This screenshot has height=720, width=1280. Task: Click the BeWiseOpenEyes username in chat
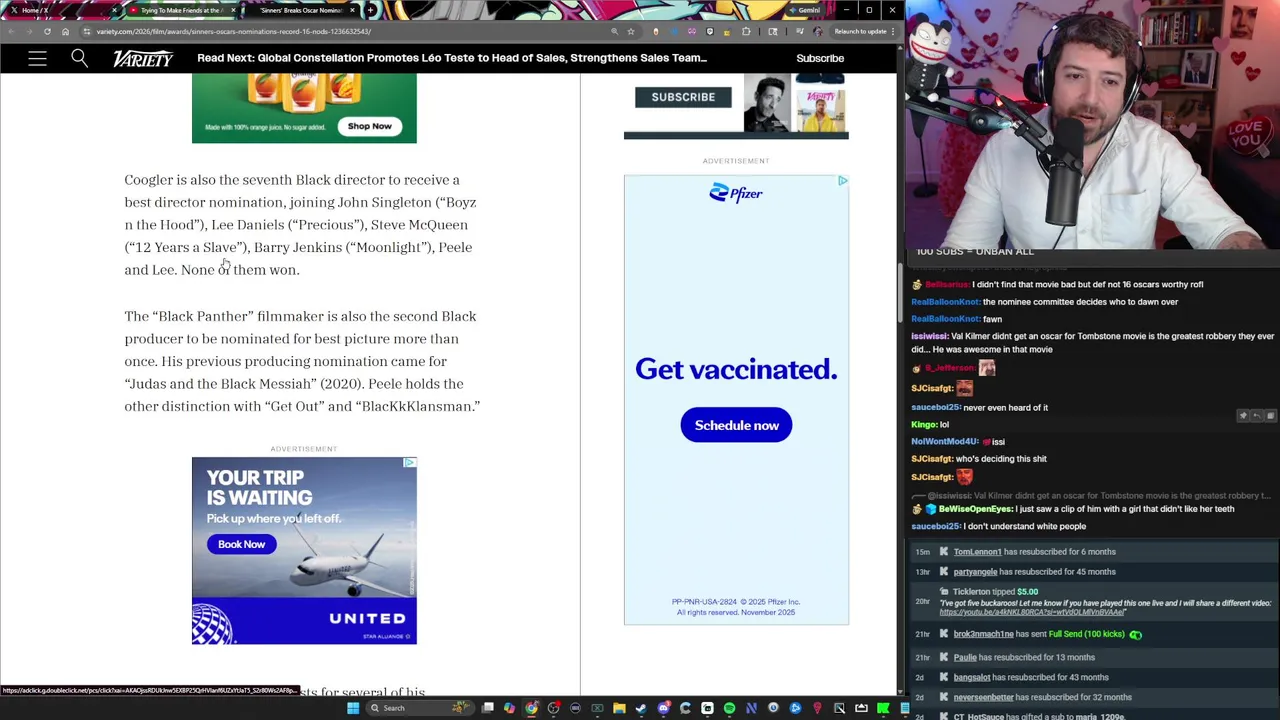tap(976, 509)
